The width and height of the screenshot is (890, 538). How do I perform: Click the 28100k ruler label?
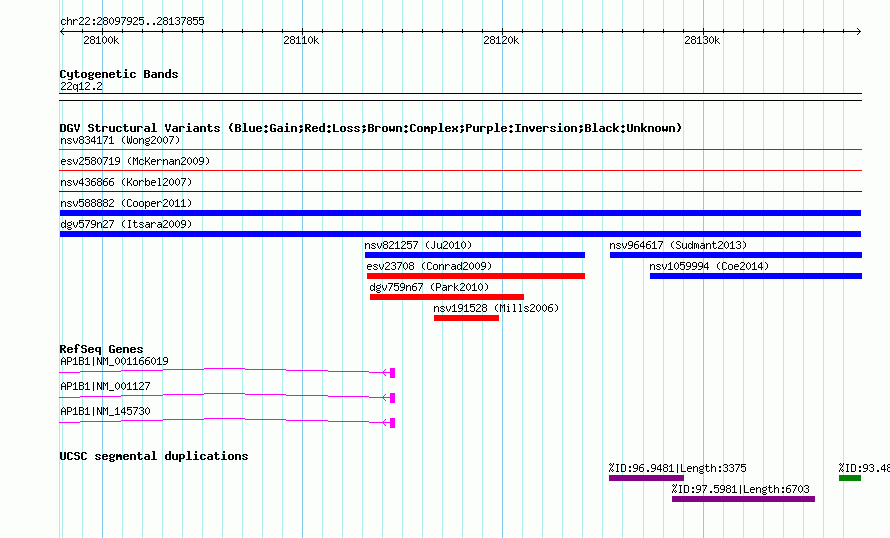pos(101,40)
